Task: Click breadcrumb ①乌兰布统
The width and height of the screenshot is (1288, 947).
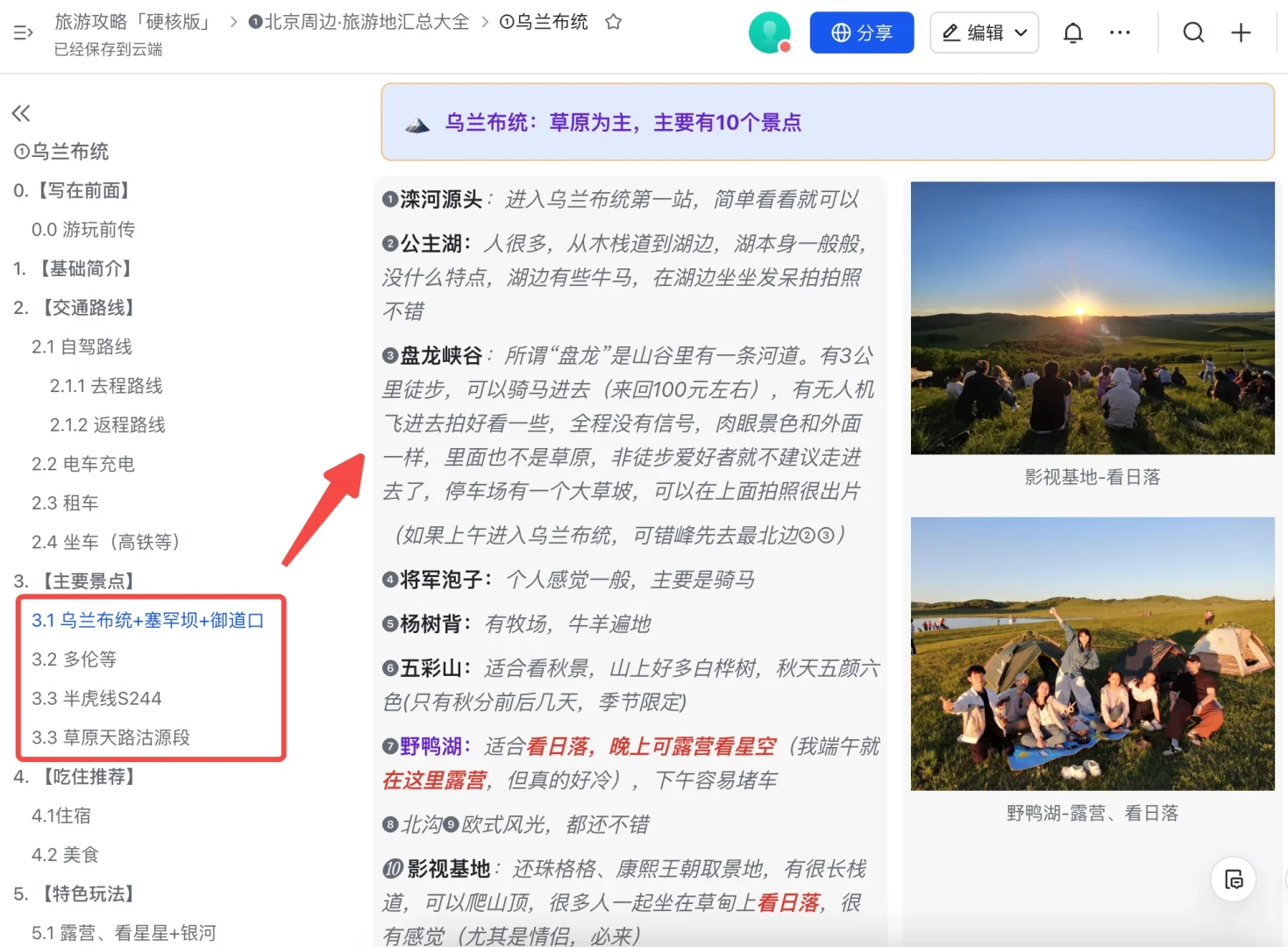Action: (x=544, y=22)
